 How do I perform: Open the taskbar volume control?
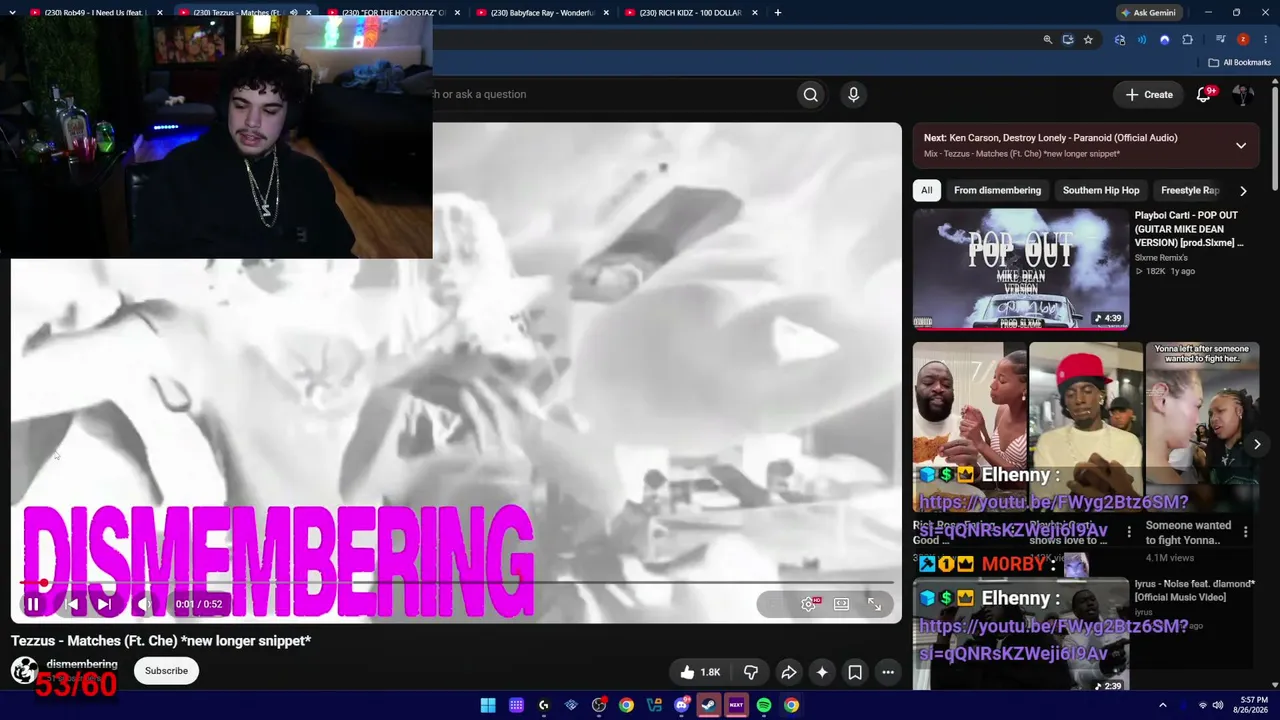[x=1218, y=705]
